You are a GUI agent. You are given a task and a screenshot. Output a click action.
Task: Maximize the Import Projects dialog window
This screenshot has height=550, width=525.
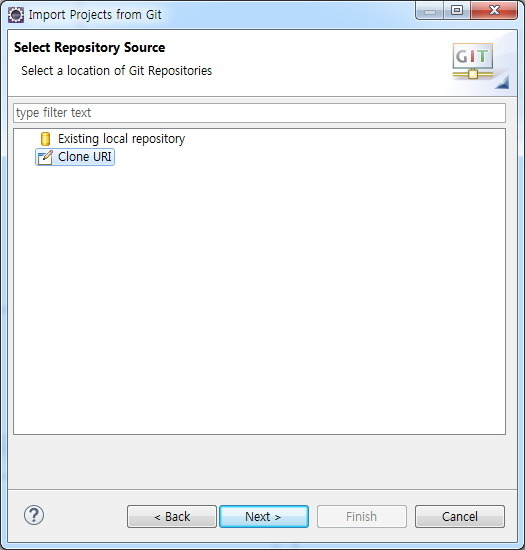457,11
